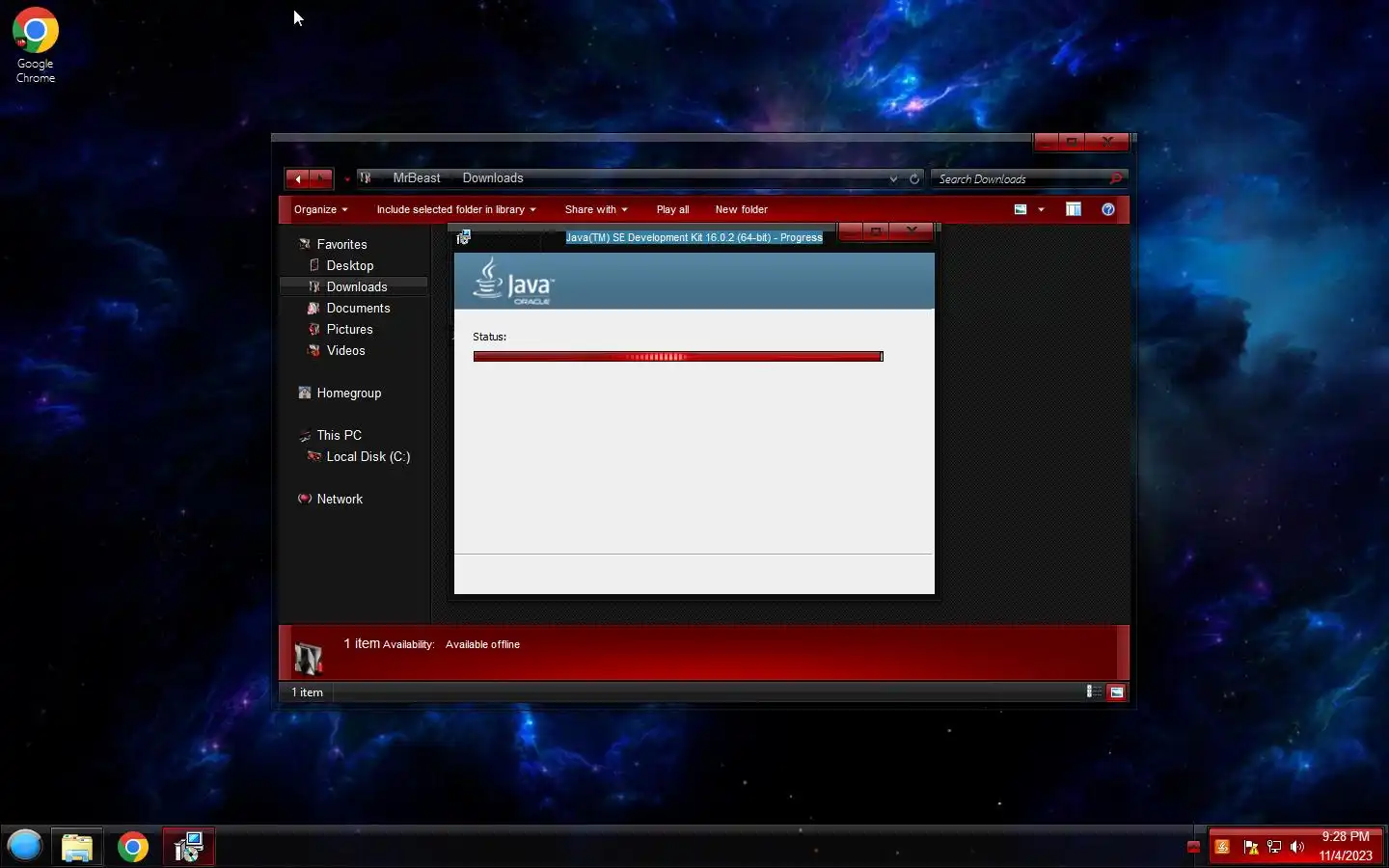Open the Organize dropdown menu
The width and height of the screenshot is (1389, 868).
320,209
